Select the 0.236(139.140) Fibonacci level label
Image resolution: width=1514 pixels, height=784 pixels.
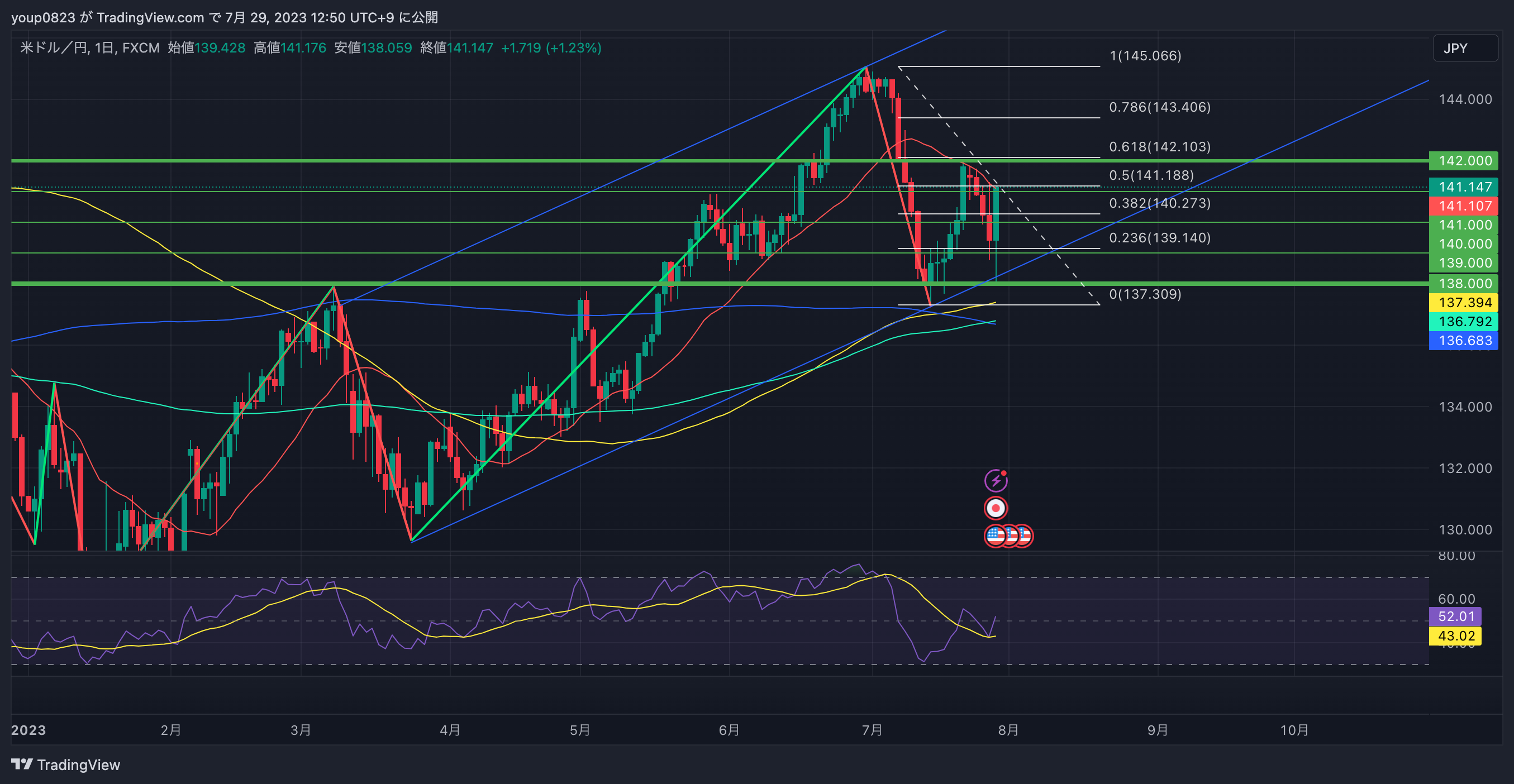1160,238
